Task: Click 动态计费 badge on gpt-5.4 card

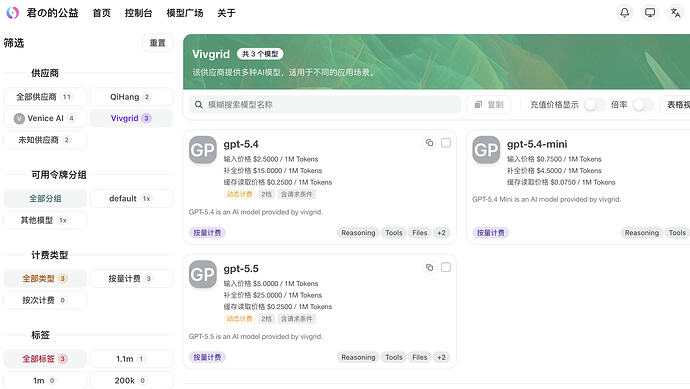Action: click(x=239, y=194)
